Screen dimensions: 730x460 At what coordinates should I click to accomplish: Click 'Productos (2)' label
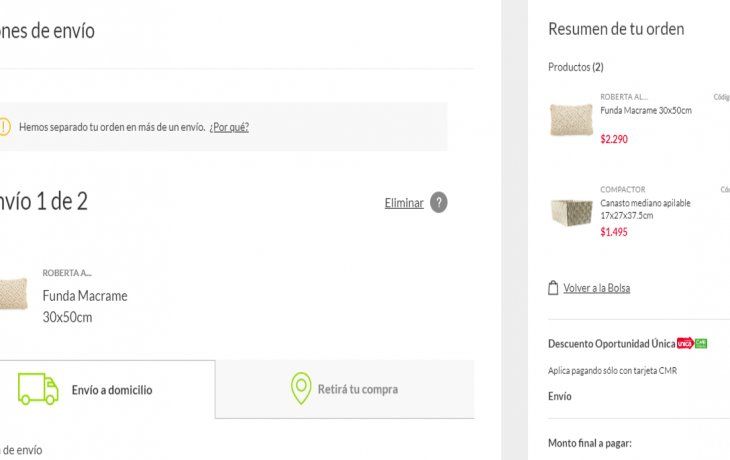pyautogui.click(x=576, y=67)
